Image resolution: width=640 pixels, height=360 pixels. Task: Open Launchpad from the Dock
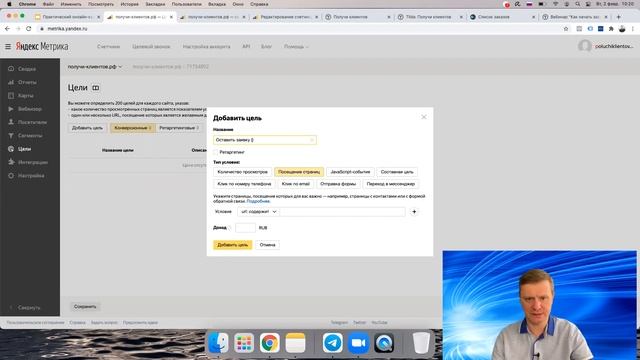coord(244,342)
